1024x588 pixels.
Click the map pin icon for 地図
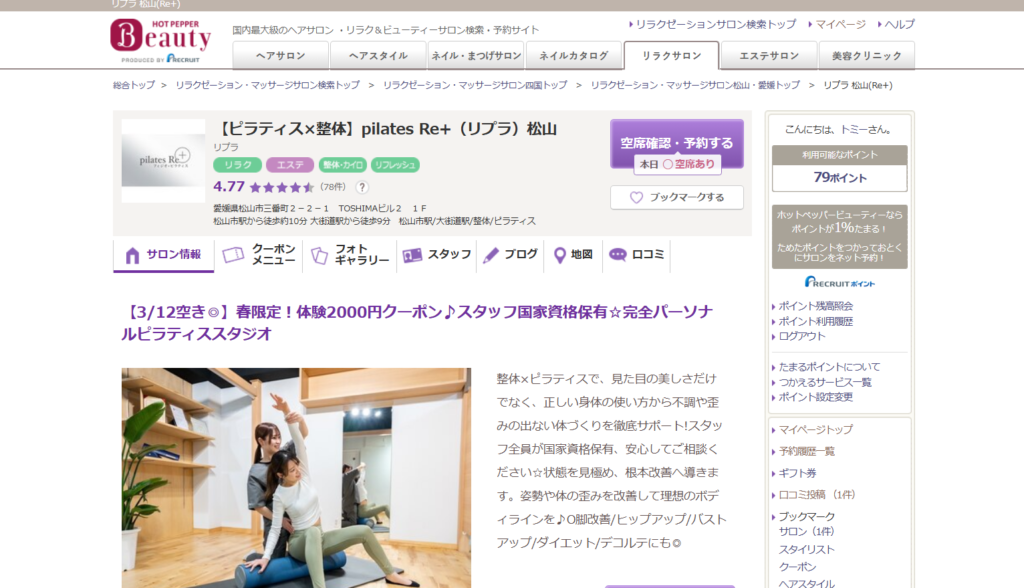click(559, 255)
